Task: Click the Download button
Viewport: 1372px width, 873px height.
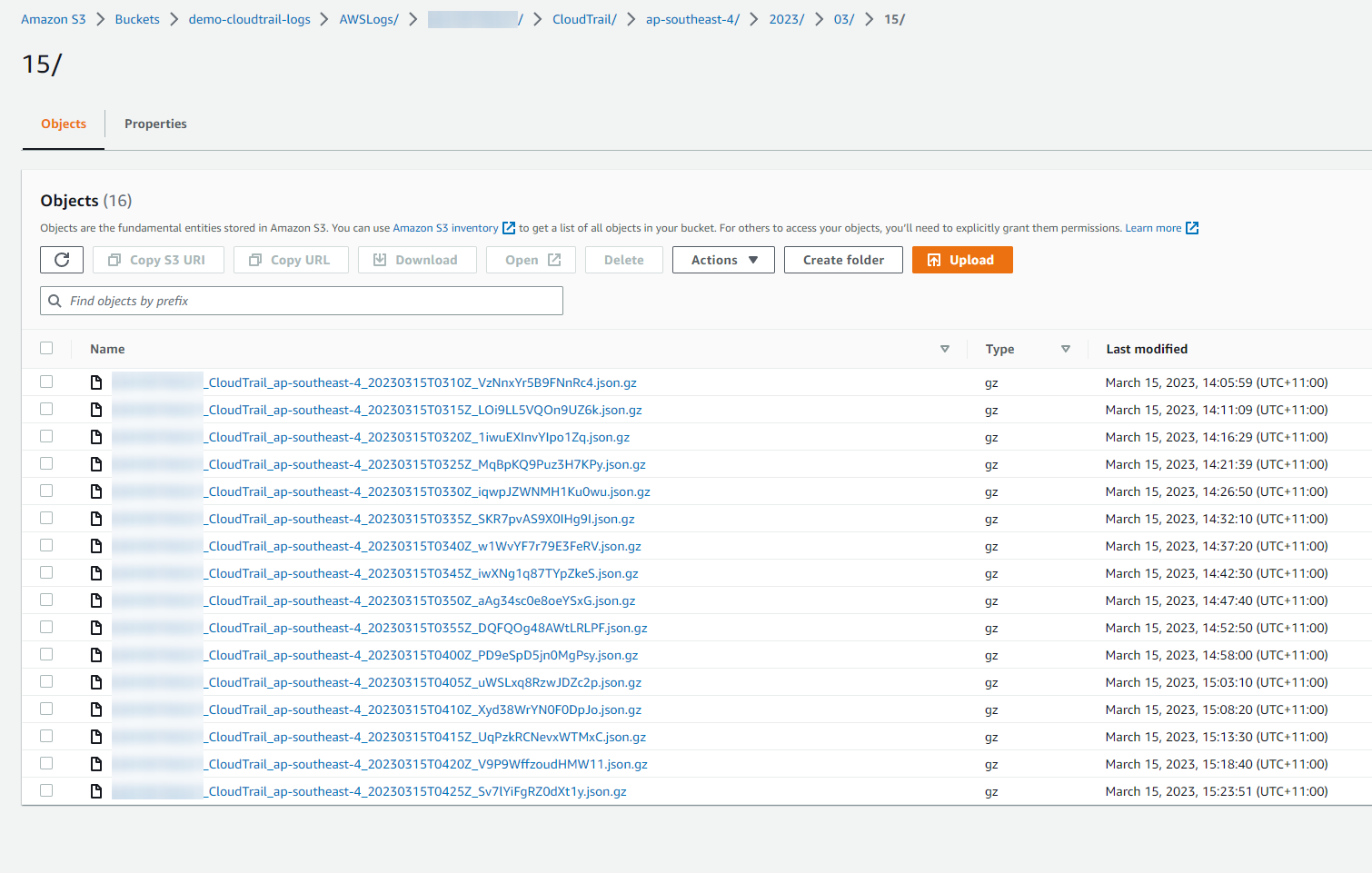Action: point(417,260)
